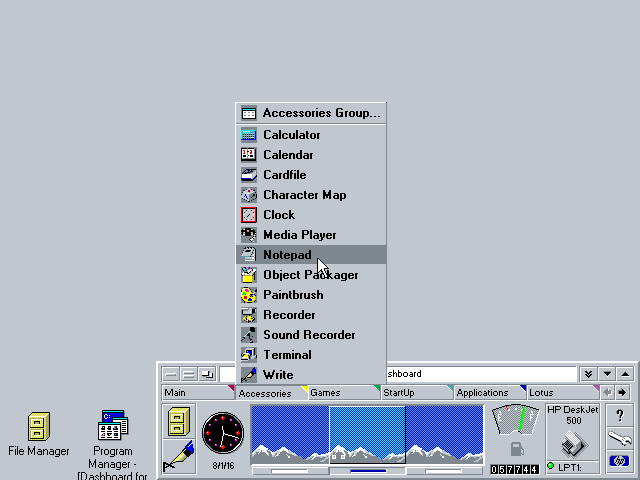Click the window-shape button on Dashboard title bar
Image resolution: width=640 pixels, height=480 pixels.
[207, 374]
